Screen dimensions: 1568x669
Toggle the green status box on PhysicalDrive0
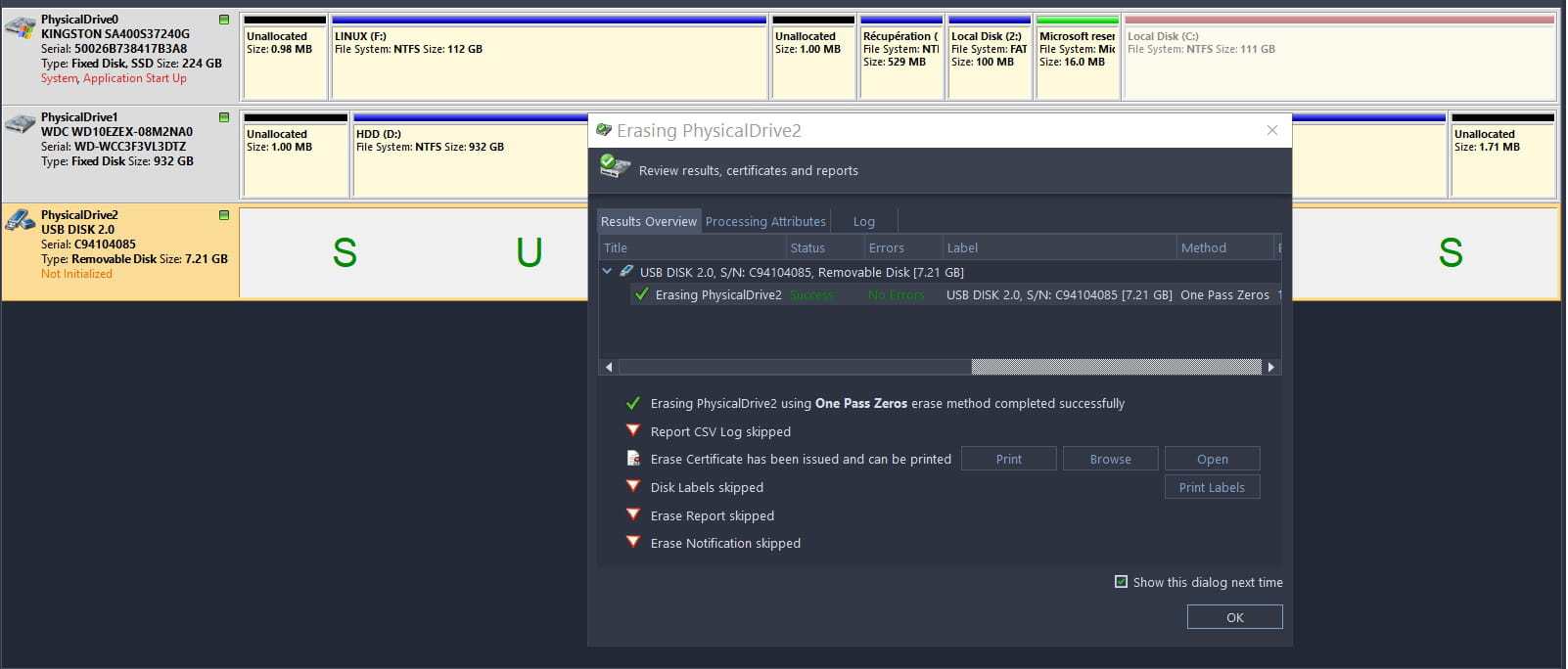coord(224,20)
